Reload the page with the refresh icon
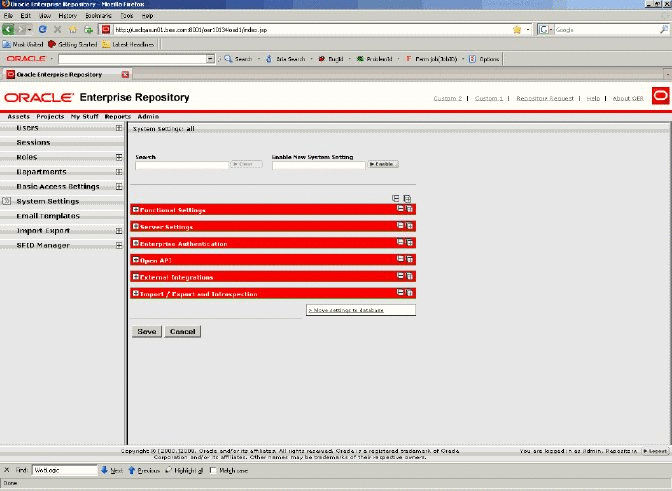 (x=42, y=30)
